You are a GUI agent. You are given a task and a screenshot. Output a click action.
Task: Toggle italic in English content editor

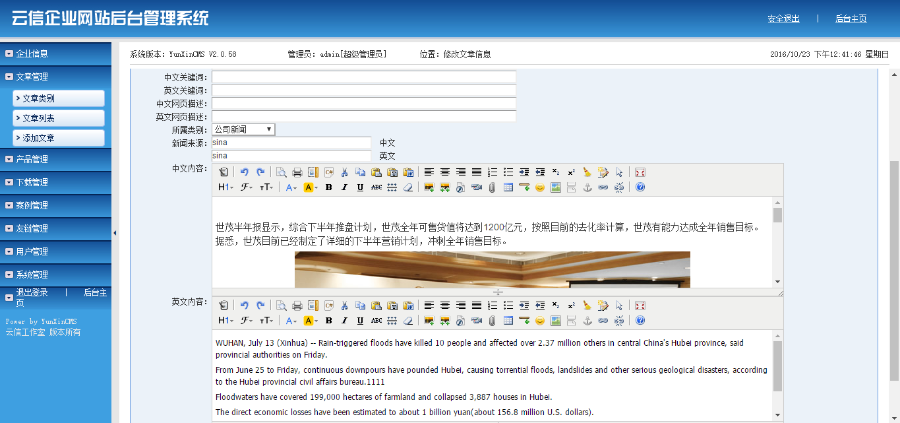(344, 320)
